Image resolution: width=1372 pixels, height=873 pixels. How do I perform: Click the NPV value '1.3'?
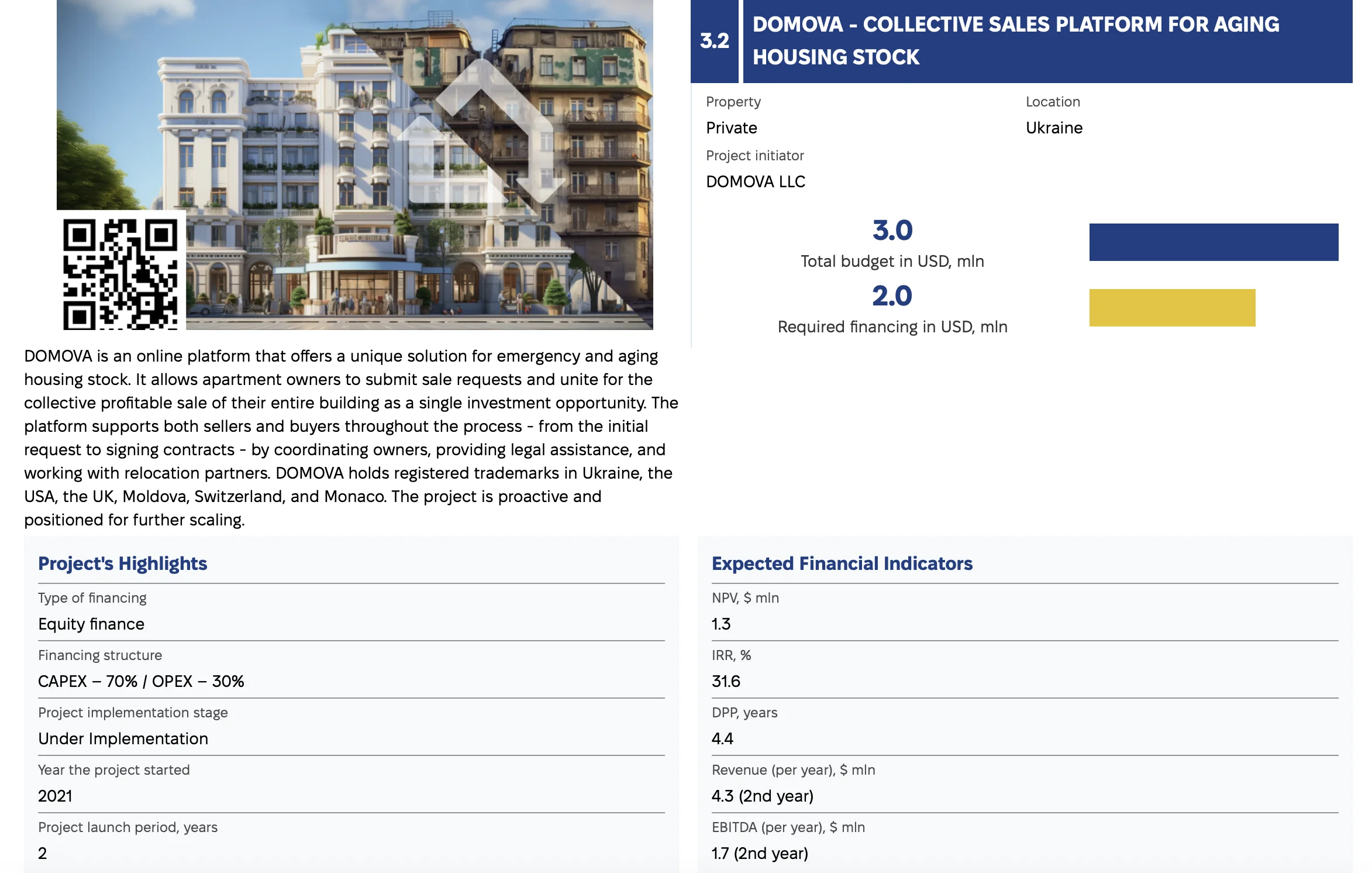[721, 624]
